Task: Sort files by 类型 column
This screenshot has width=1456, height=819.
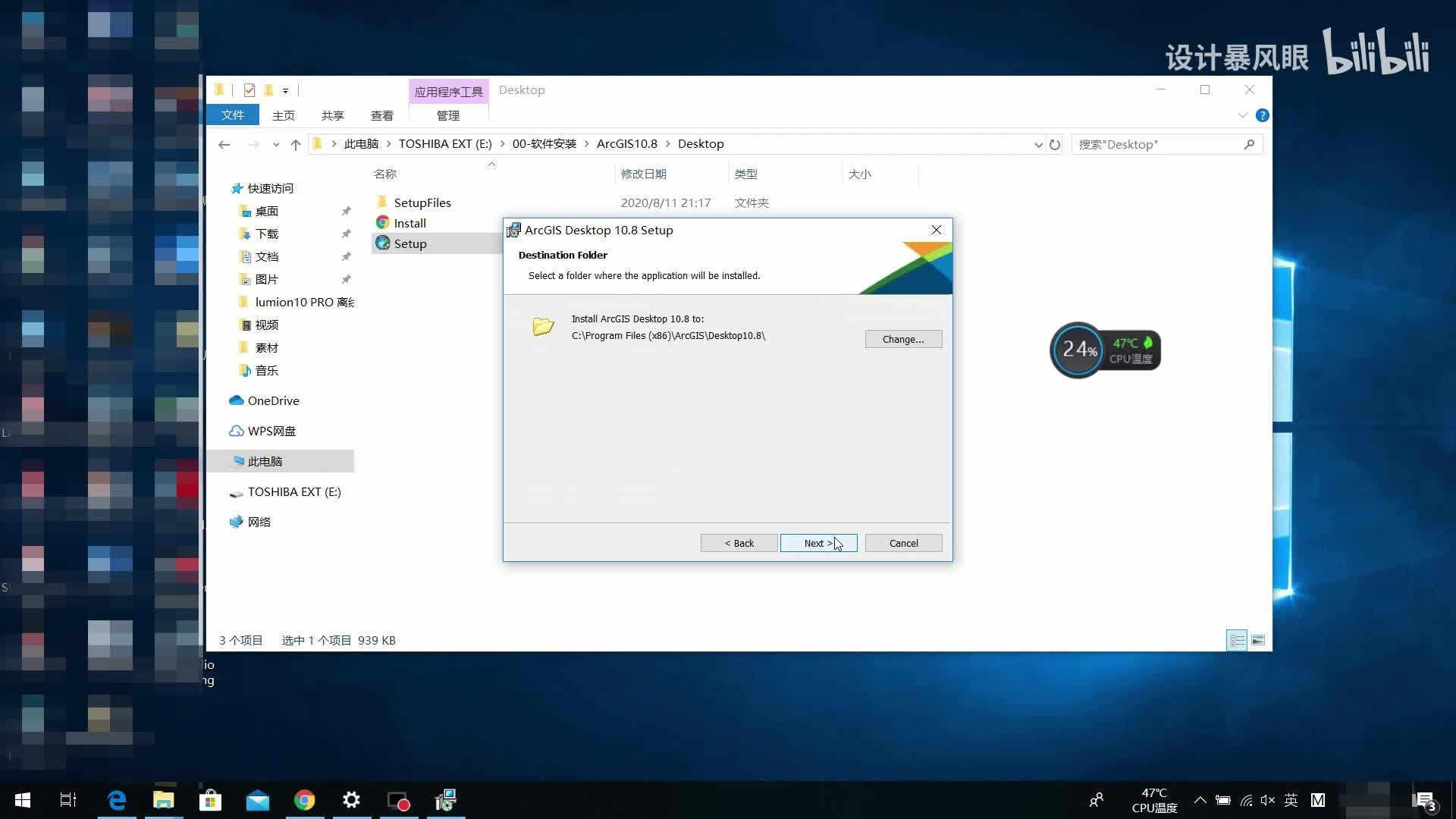Action: click(x=746, y=174)
